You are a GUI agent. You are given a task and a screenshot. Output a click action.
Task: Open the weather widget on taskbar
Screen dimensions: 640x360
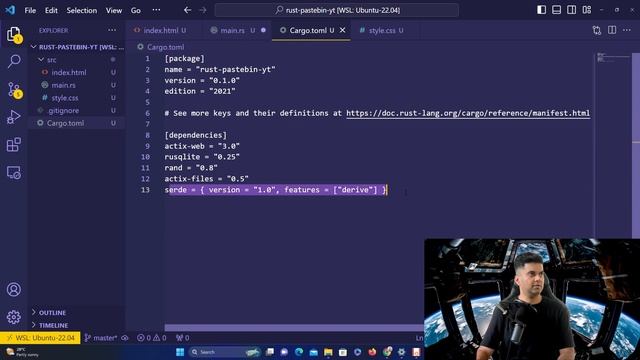[22, 352]
